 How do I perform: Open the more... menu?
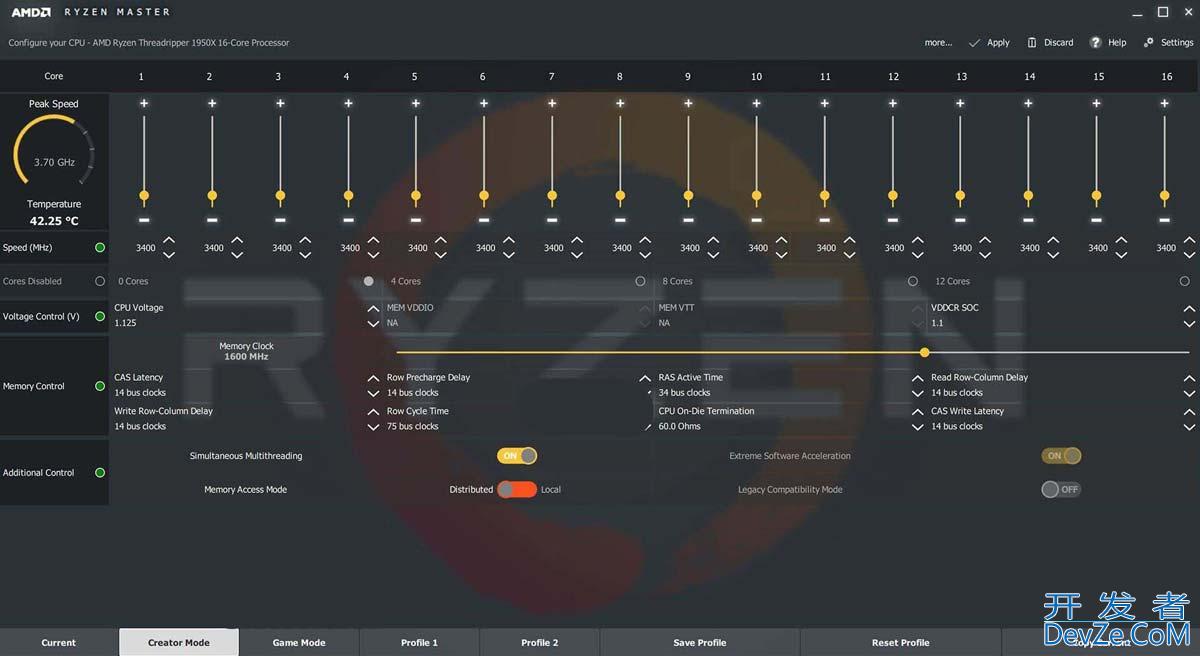coord(938,43)
